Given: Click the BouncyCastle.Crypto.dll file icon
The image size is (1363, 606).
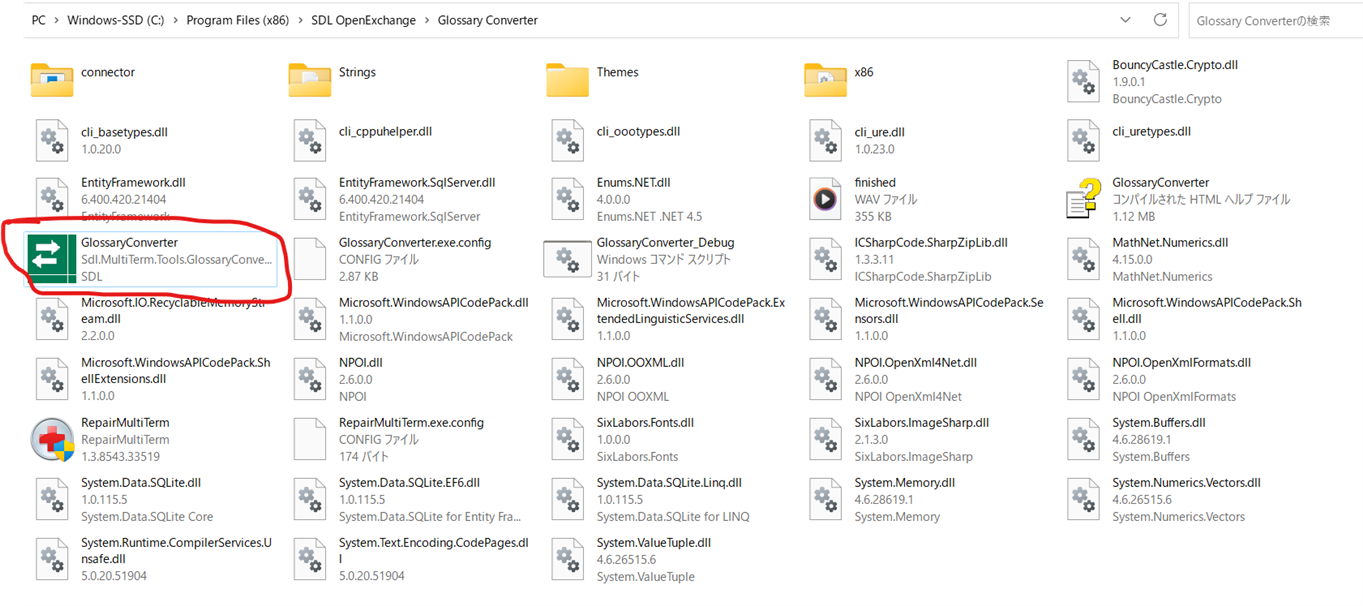Looking at the screenshot, I should click(1084, 80).
